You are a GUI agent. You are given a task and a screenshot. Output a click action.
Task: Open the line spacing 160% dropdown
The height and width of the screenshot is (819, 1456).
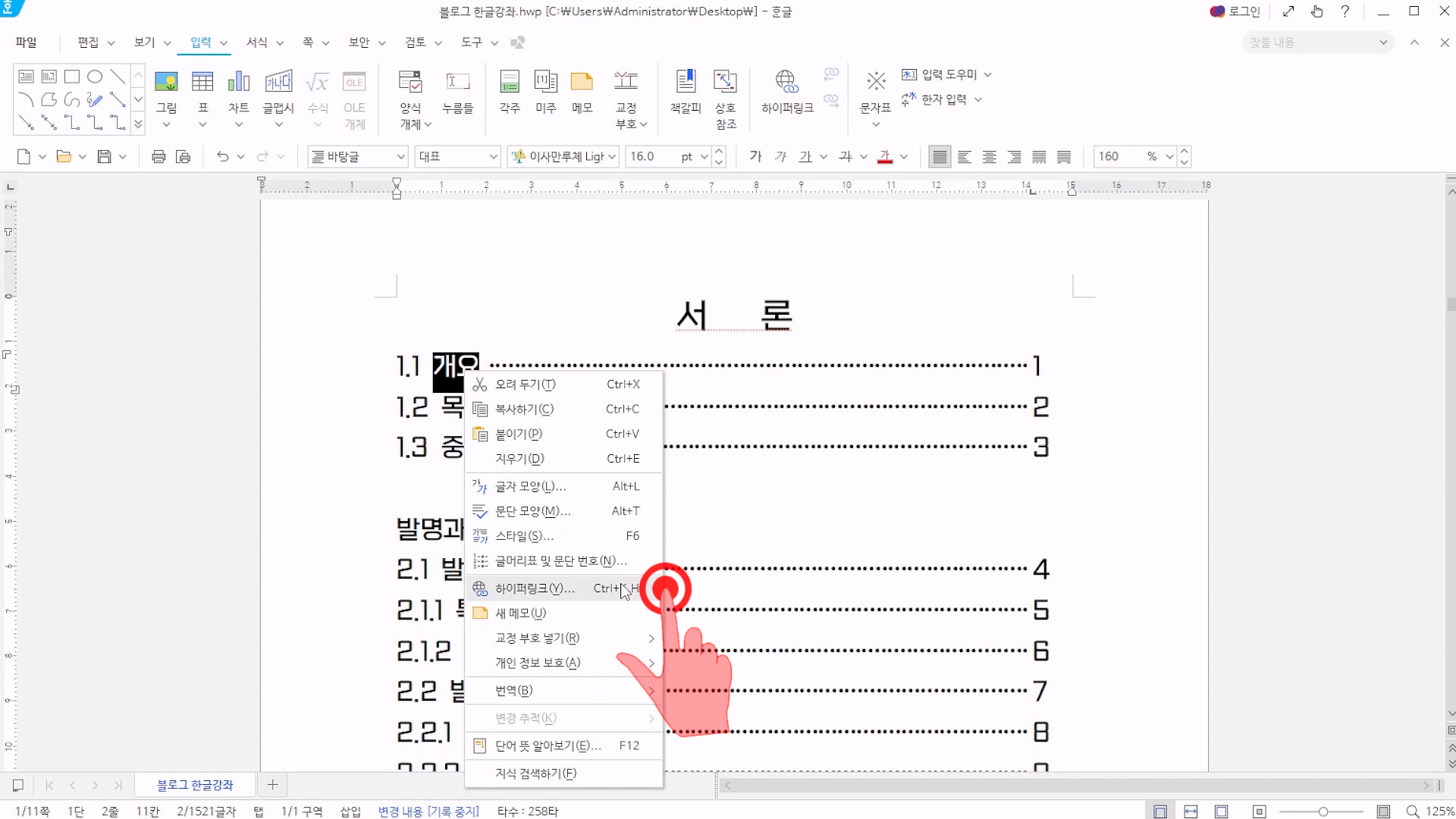click(1169, 157)
